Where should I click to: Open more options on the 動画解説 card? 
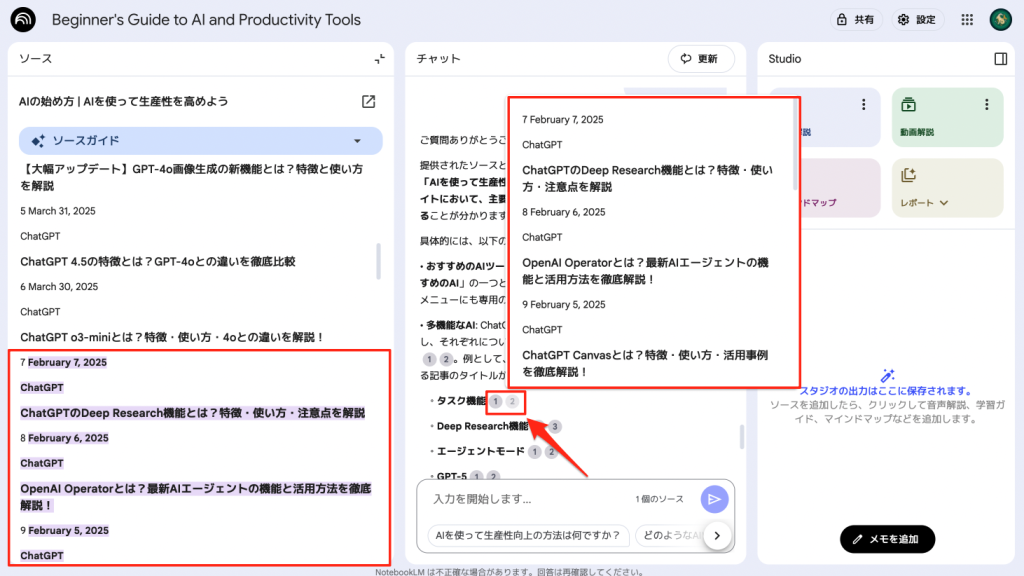[986, 105]
